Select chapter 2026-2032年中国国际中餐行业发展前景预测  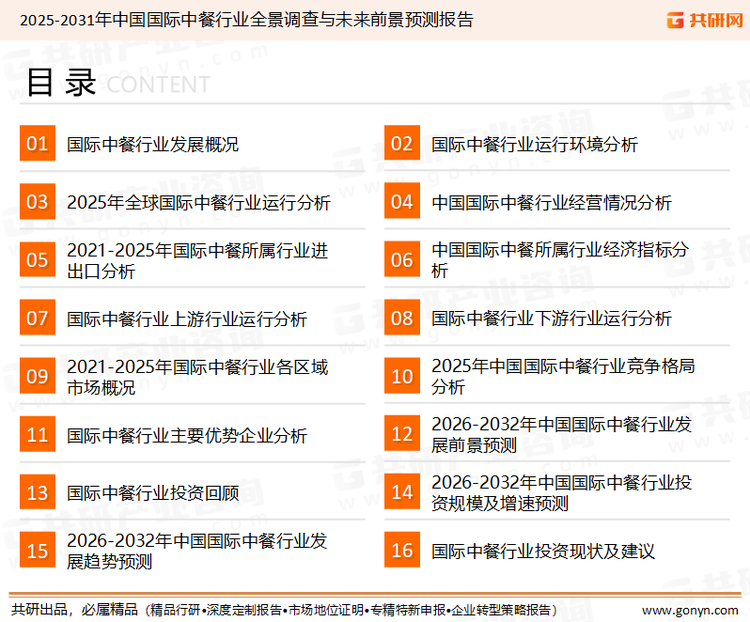562,434
